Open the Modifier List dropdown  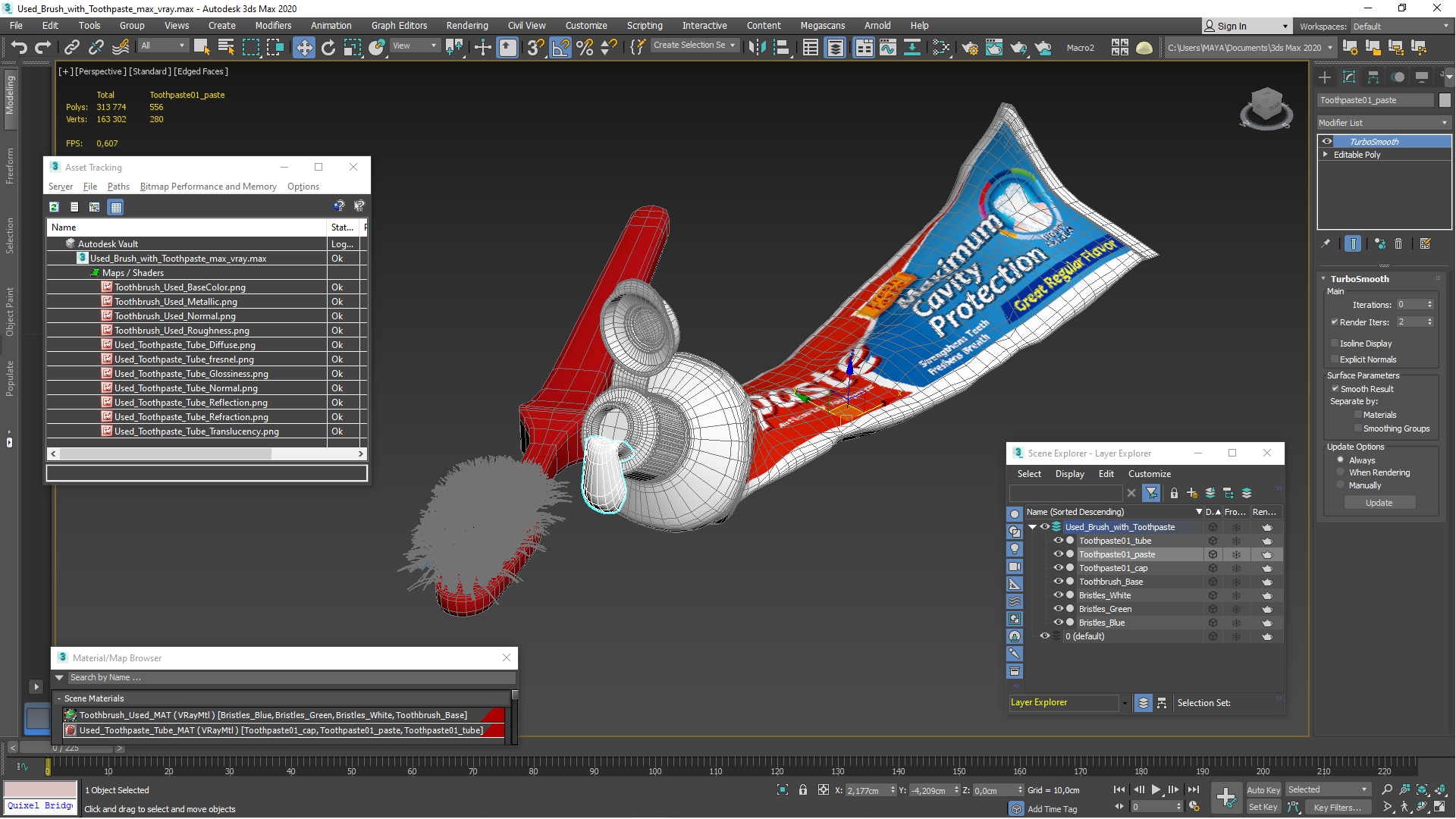pyautogui.click(x=1384, y=123)
